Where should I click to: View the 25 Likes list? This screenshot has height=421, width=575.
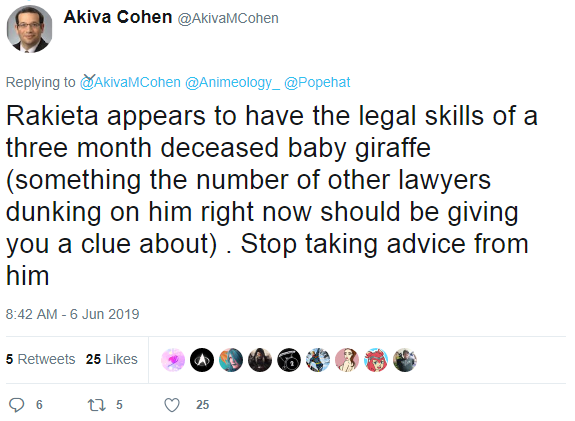(112, 359)
